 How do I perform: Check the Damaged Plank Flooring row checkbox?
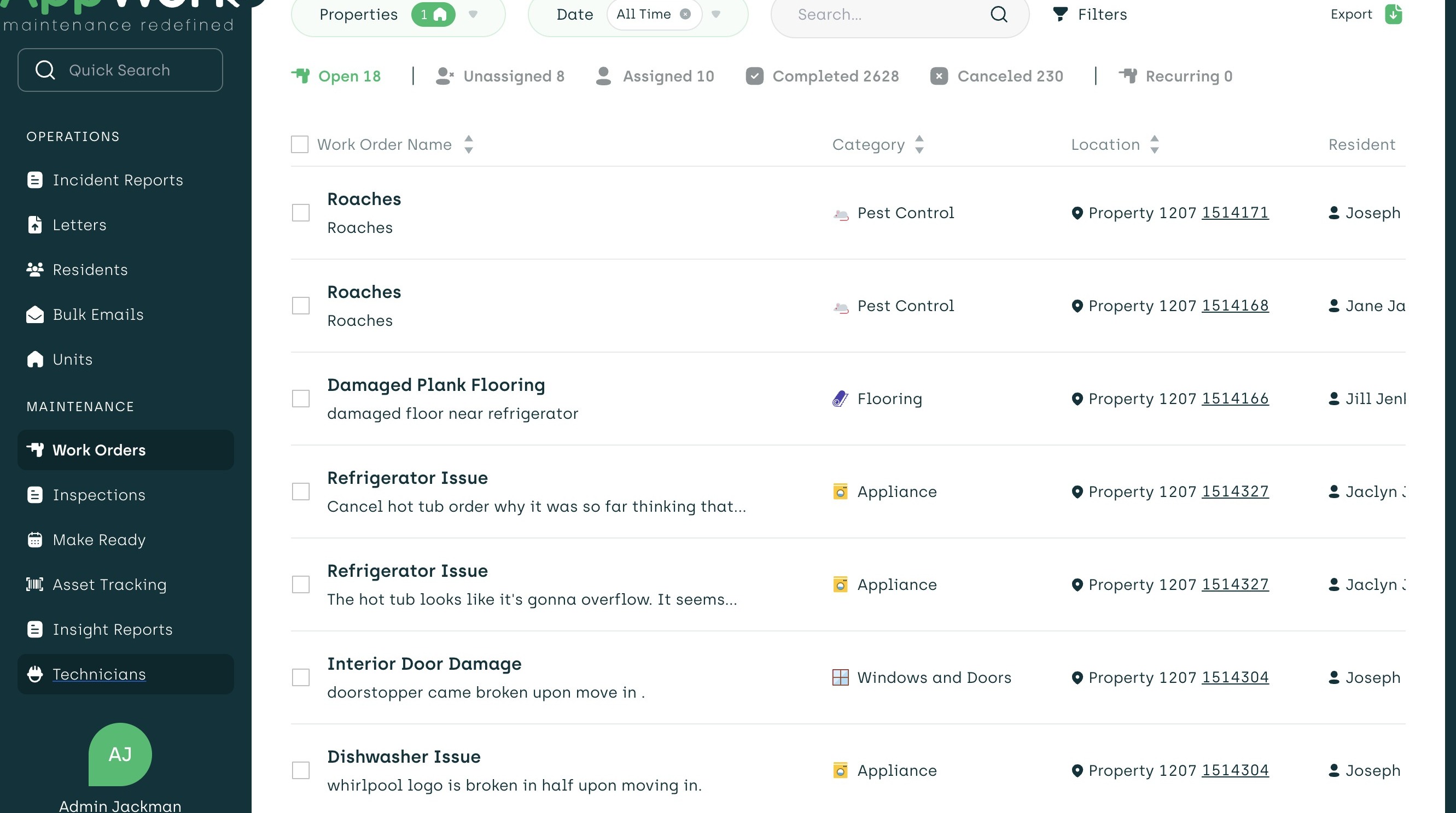pyautogui.click(x=301, y=399)
